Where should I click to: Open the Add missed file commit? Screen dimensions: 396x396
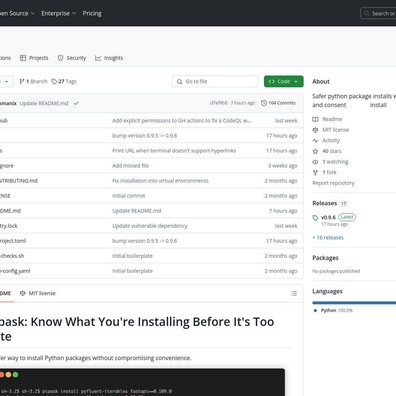130,166
